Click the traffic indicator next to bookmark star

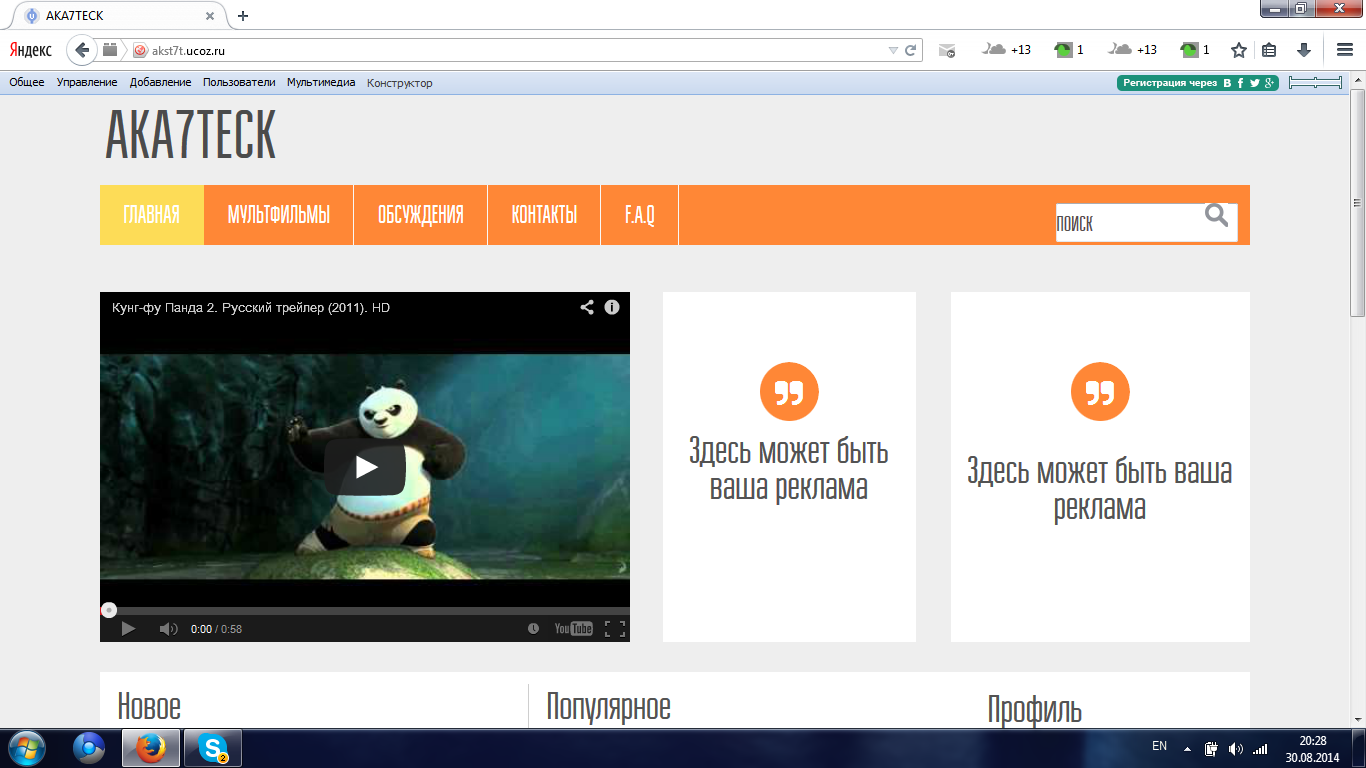coord(1196,50)
